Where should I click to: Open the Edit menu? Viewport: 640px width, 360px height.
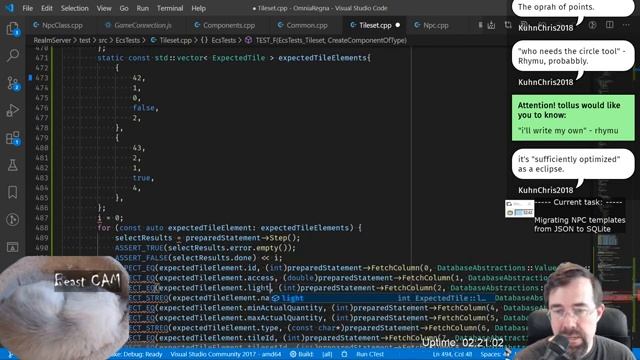[x=47, y=8]
